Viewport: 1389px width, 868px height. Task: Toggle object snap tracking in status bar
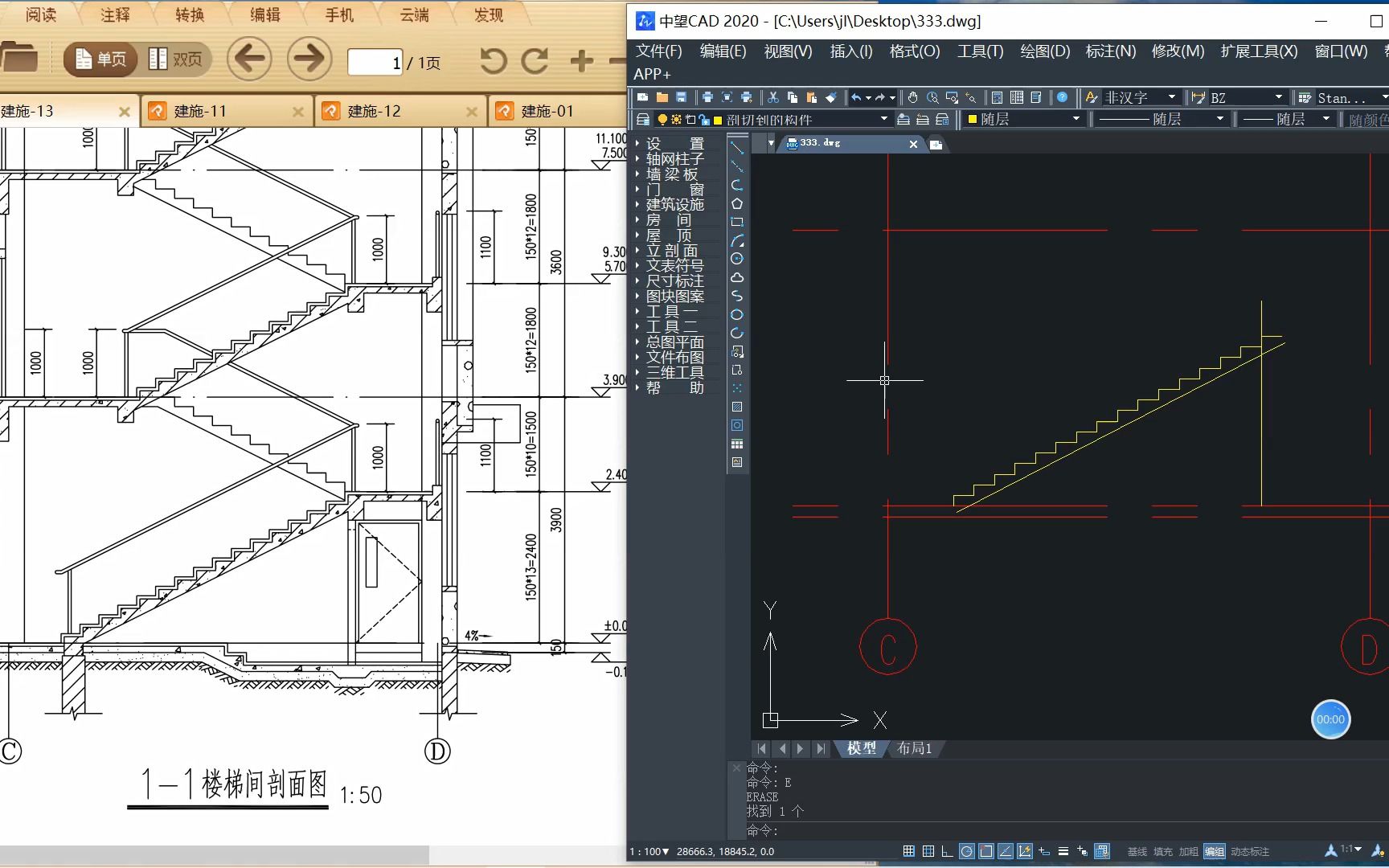tap(1006, 851)
